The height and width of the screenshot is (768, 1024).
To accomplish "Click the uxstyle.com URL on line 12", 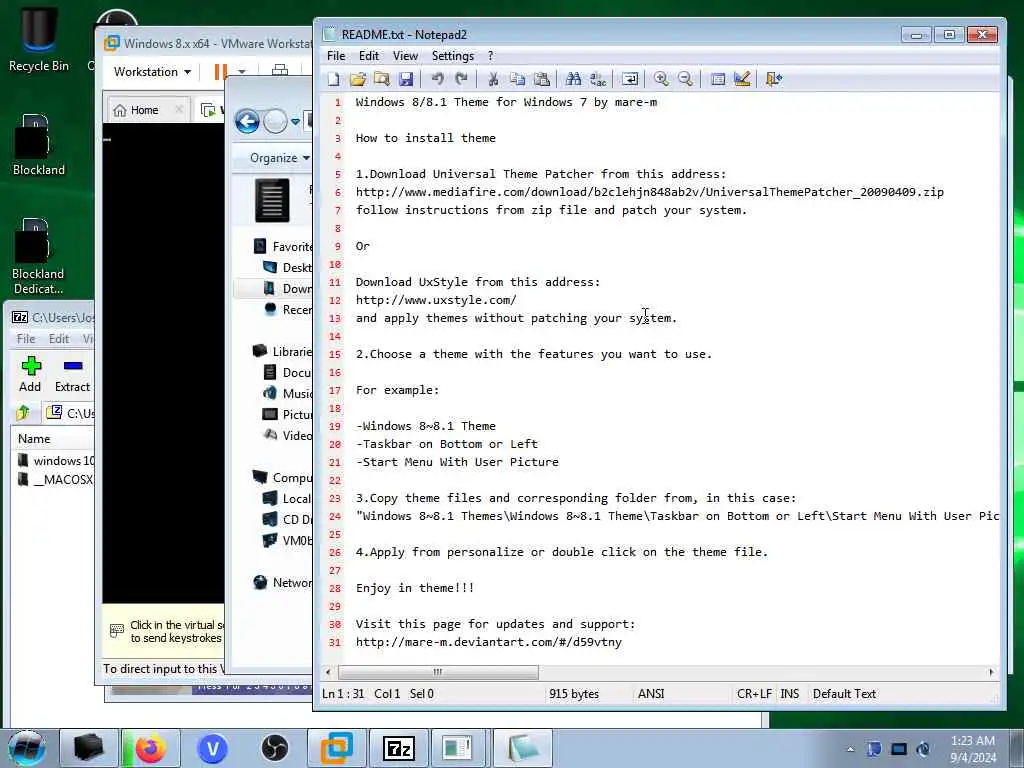I will coord(436,300).
